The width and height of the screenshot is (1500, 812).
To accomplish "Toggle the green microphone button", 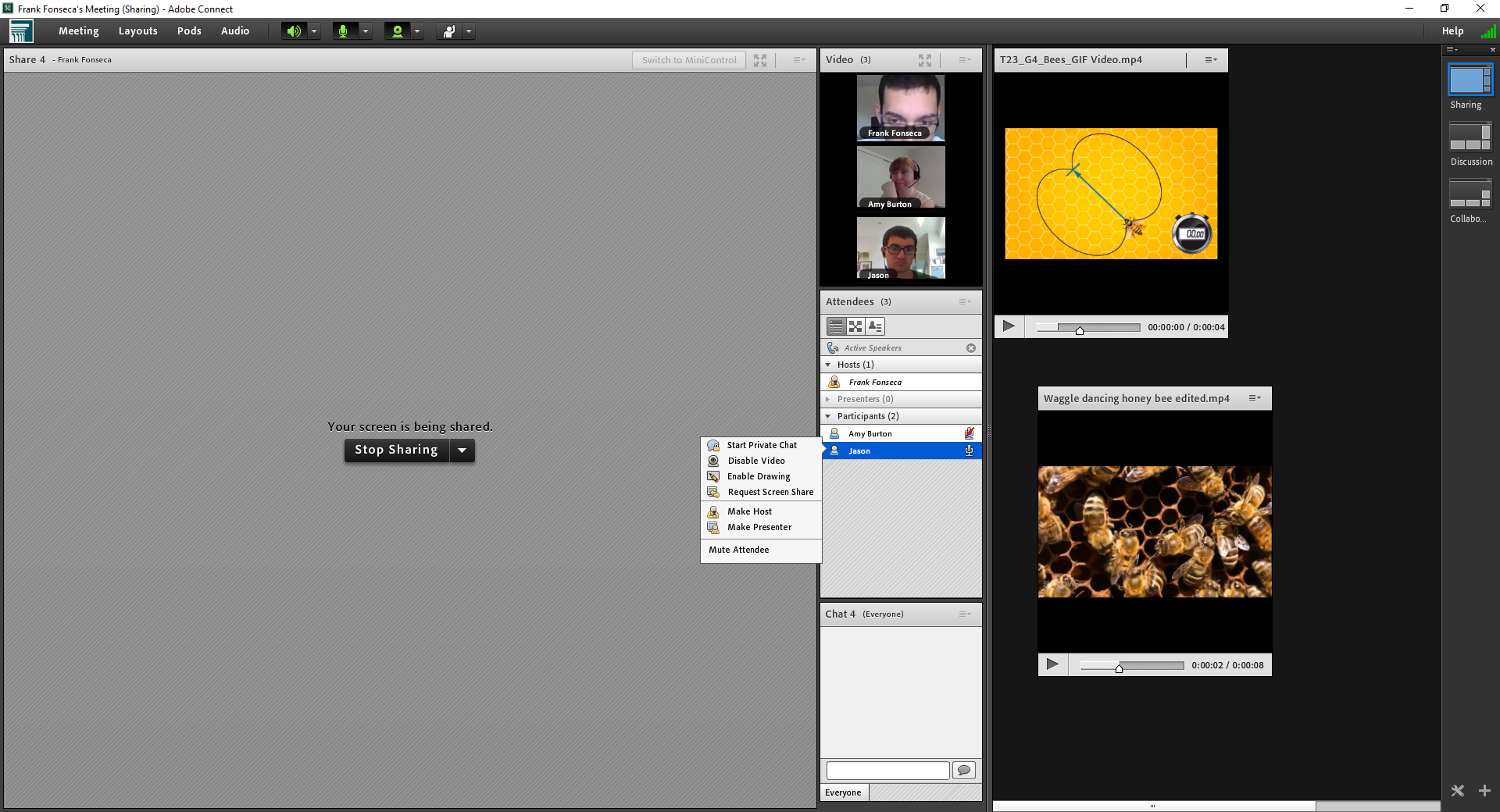I will pos(344,31).
